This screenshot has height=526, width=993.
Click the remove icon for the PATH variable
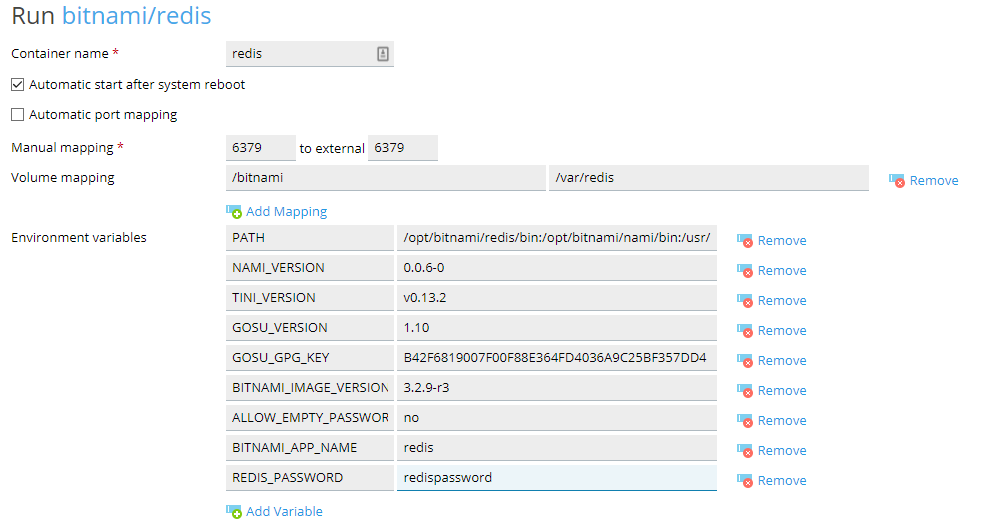[745, 241]
